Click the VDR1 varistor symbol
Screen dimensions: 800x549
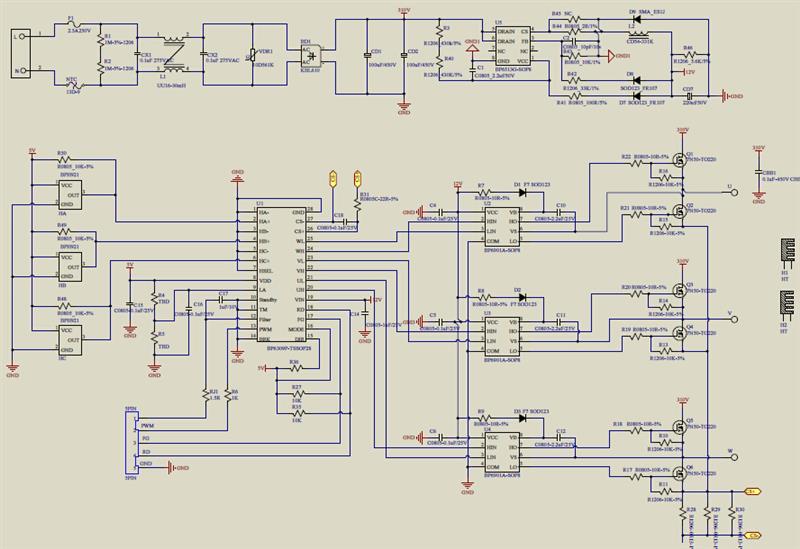tap(252, 53)
